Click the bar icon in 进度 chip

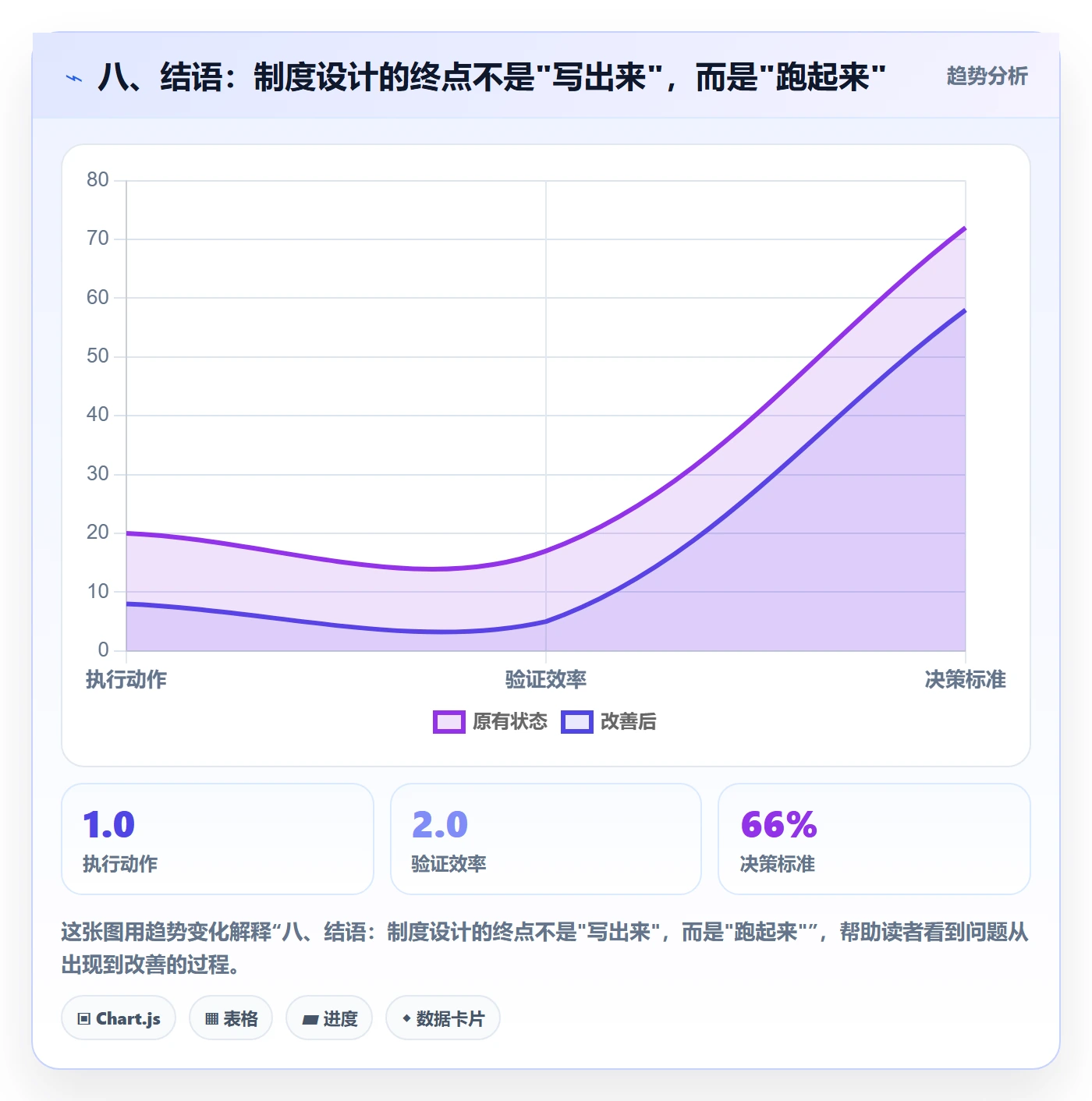pyautogui.click(x=310, y=1019)
